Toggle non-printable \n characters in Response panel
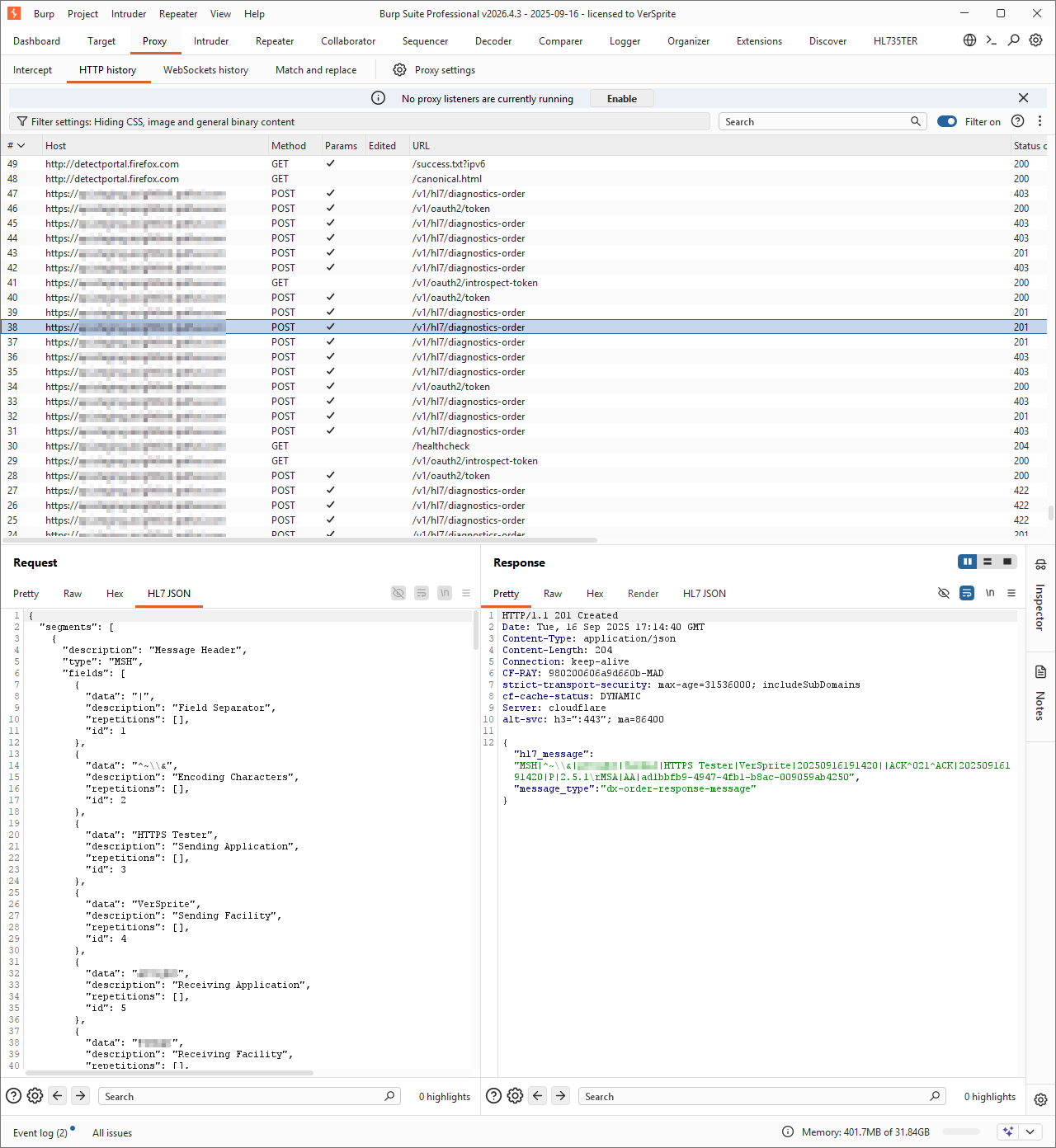The width and height of the screenshot is (1056, 1148). [990, 593]
